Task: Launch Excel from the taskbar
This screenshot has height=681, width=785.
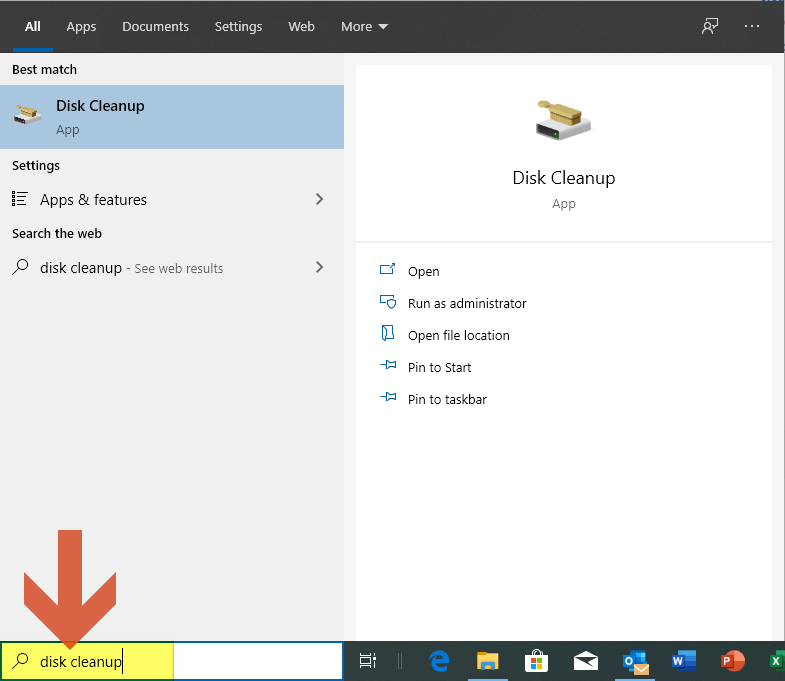Action: 776,661
